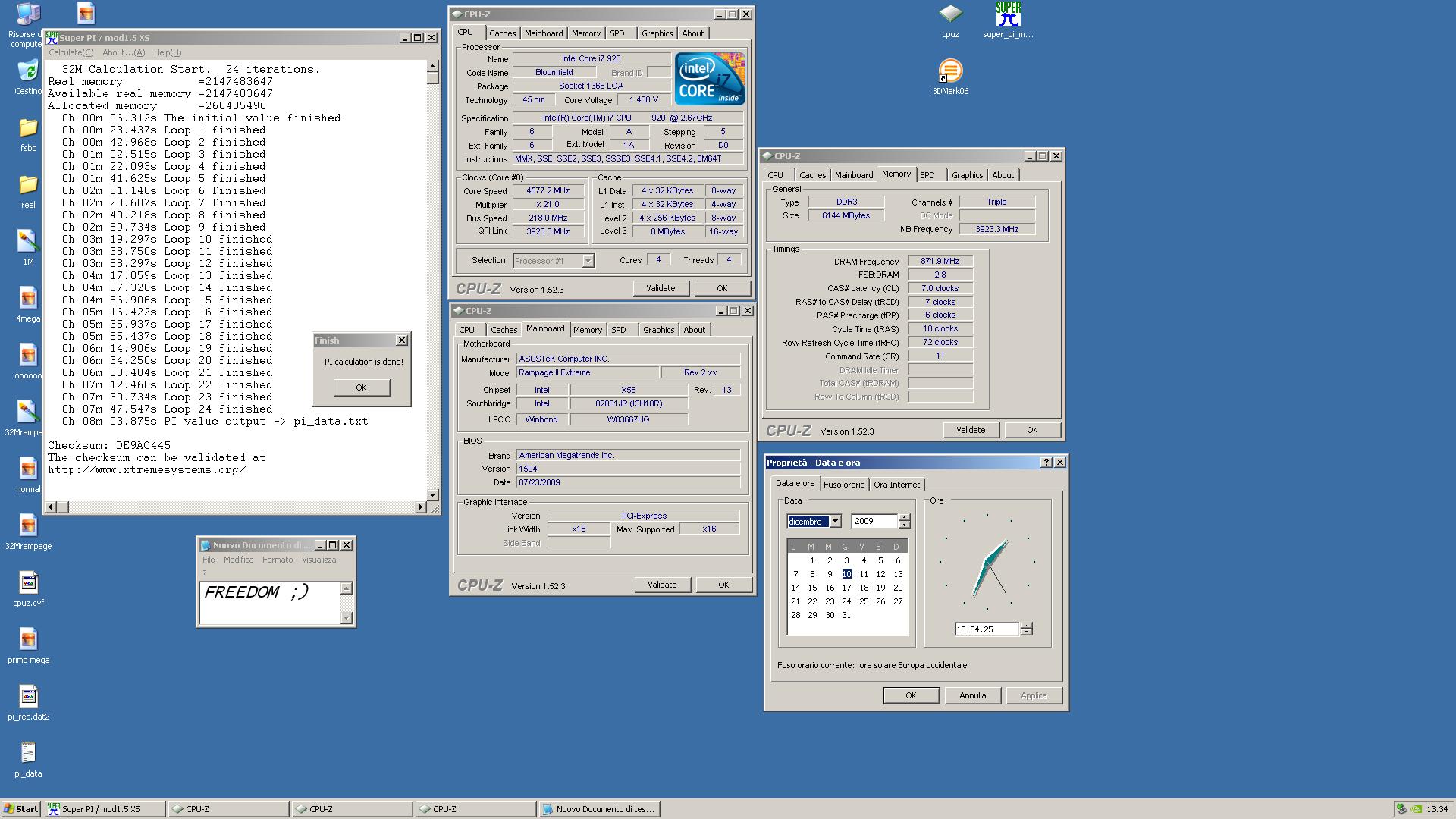Click OK in Memory CPU-Z window
This screenshot has height=819, width=1456.
[x=1032, y=430]
